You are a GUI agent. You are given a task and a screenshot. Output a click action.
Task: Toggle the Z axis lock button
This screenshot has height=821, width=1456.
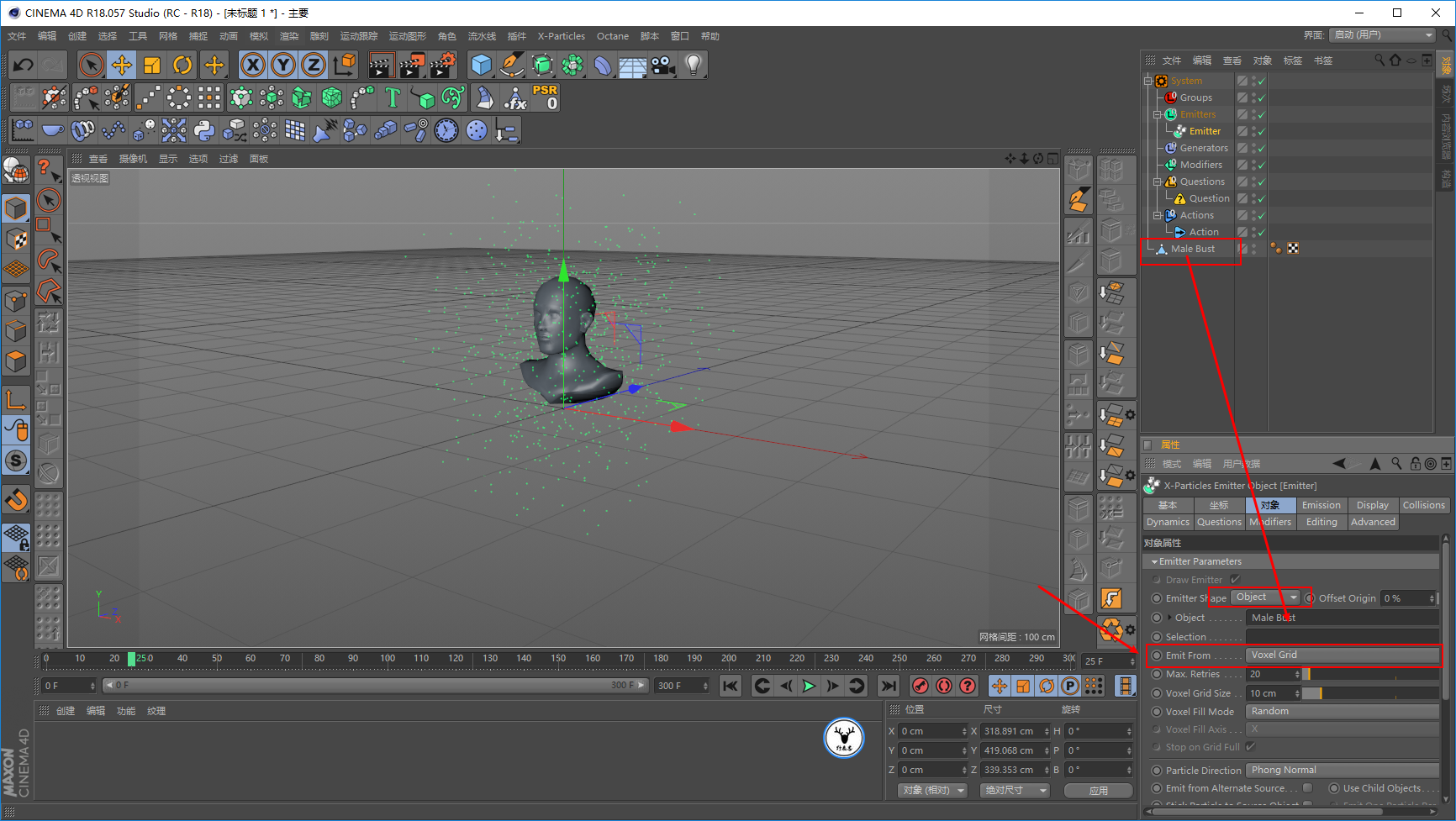click(x=314, y=65)
